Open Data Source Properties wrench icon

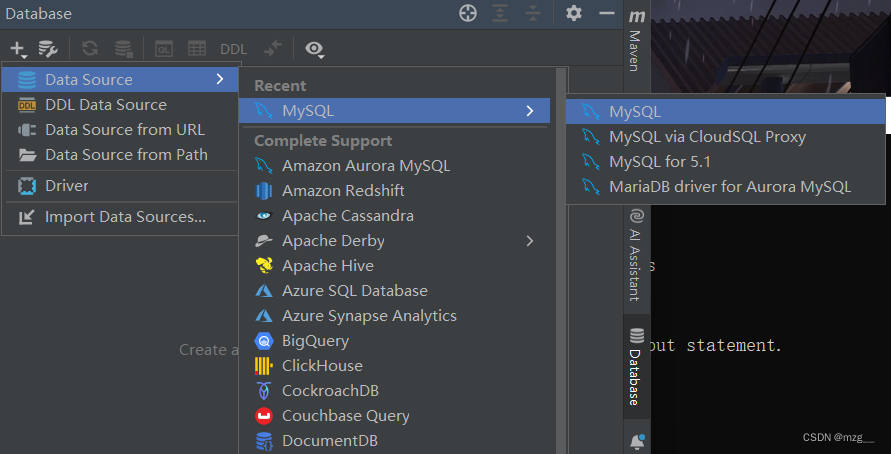48,49
